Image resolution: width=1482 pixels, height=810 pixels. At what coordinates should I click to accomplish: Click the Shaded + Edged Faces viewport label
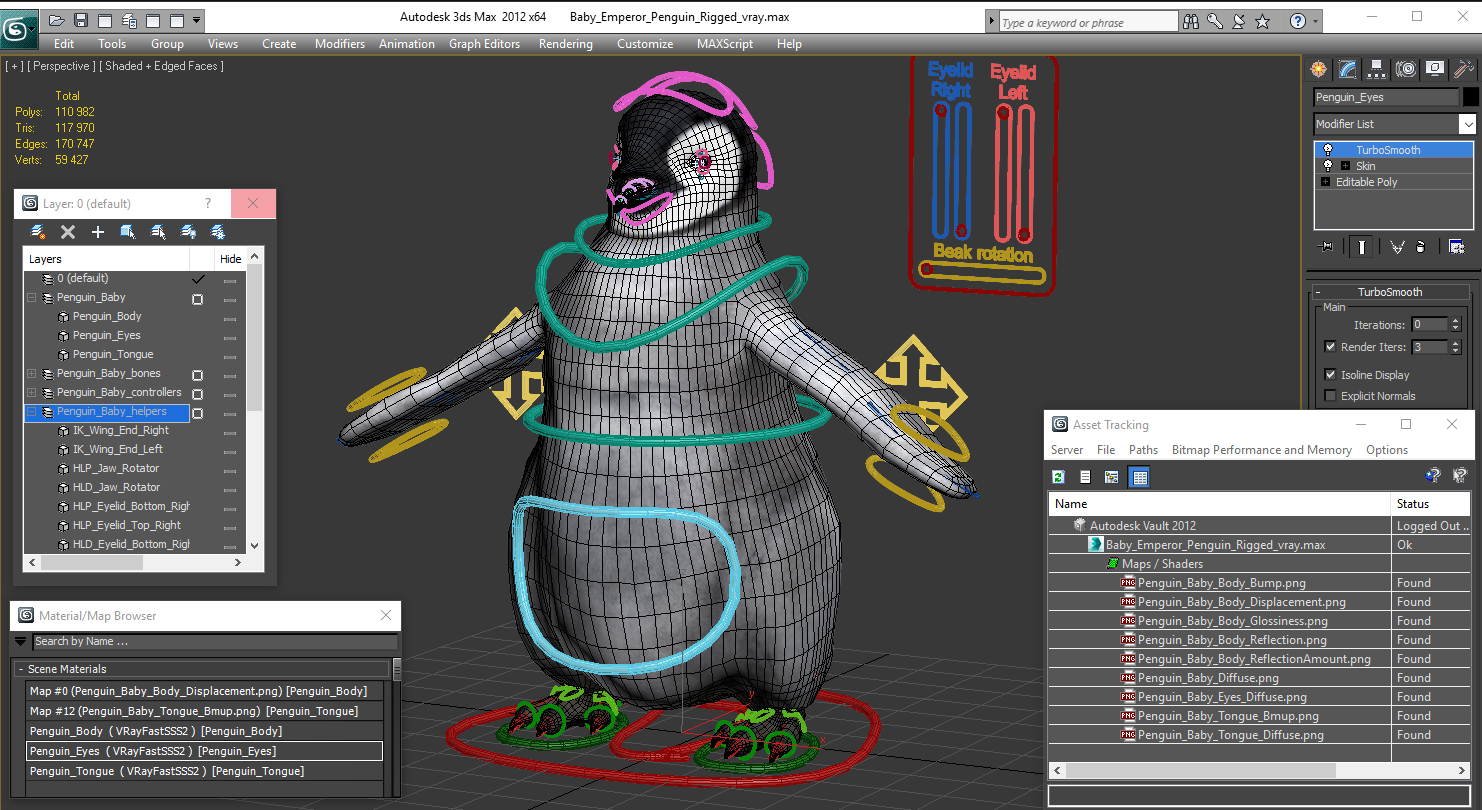pos(161,66)
